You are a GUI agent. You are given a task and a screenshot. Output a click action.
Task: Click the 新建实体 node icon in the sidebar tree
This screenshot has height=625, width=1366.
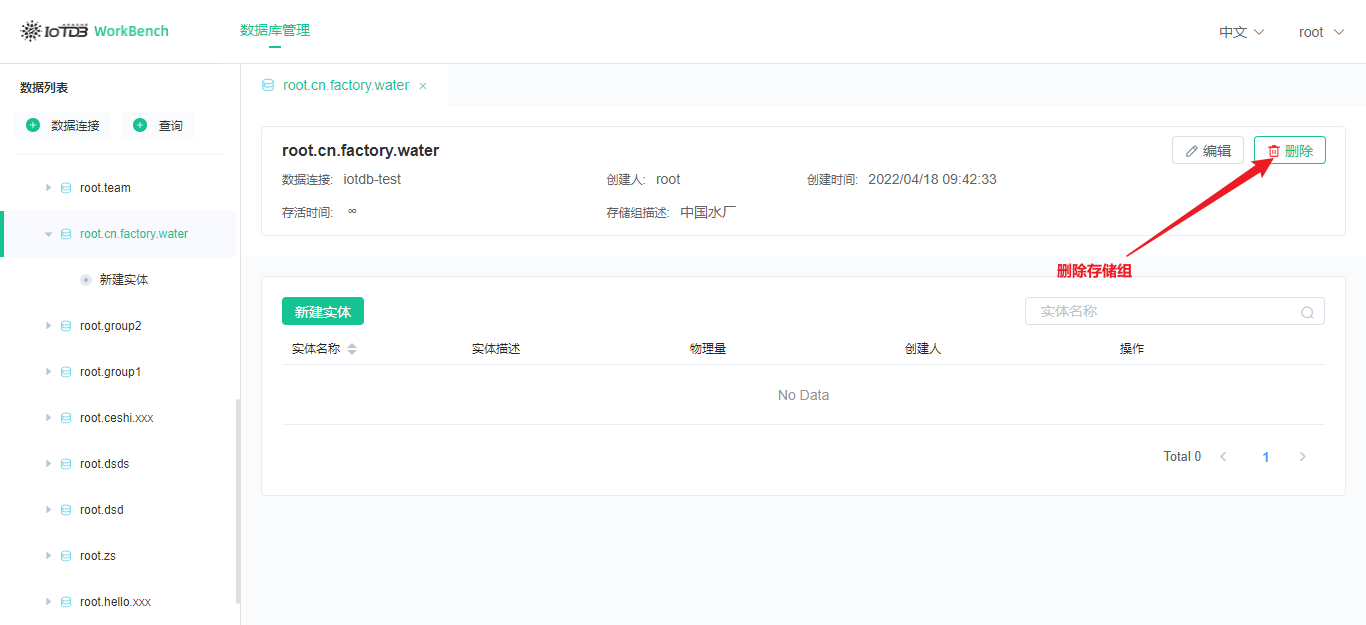point(85,279)
